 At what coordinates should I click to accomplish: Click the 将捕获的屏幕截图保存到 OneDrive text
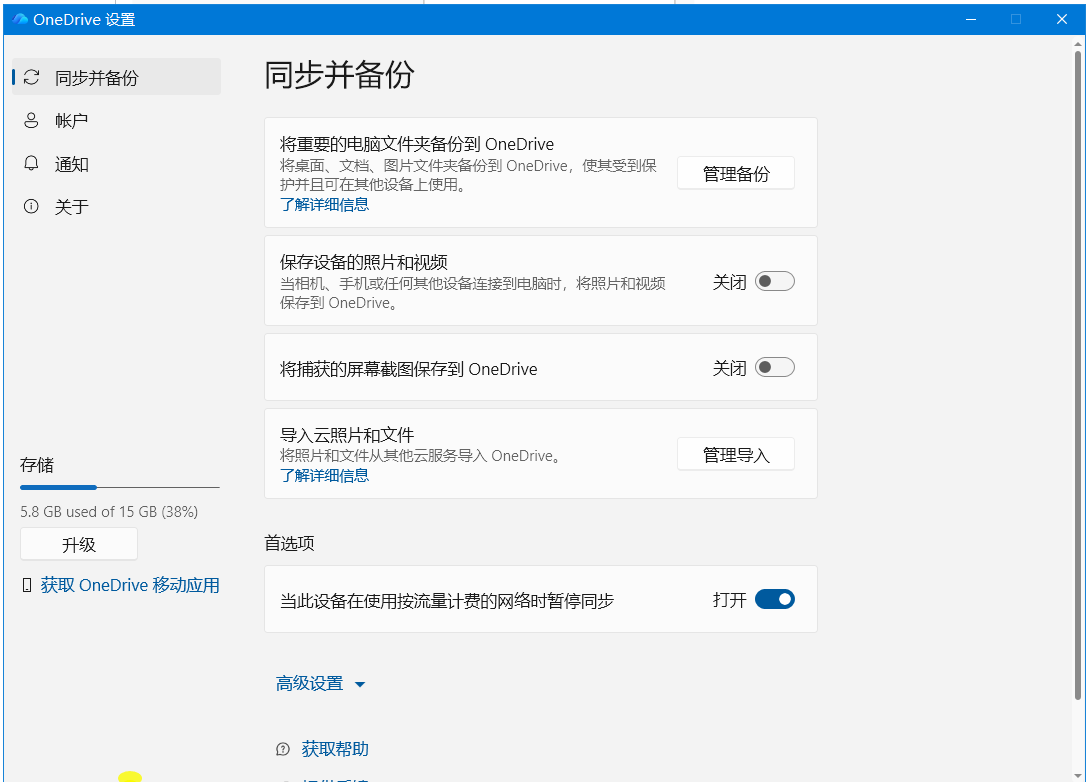point(408,369)
